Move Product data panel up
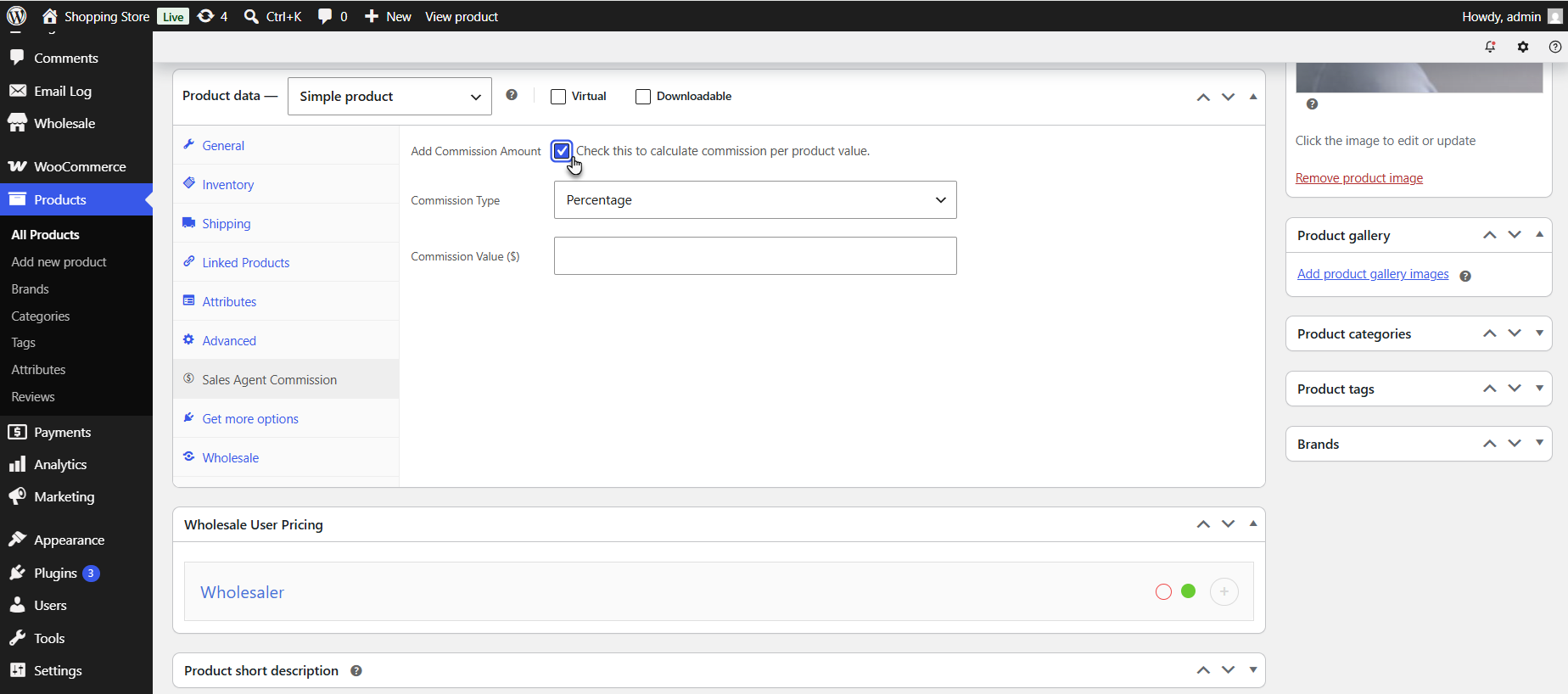The image size is (1568, 694). (x=1203, y=97)
